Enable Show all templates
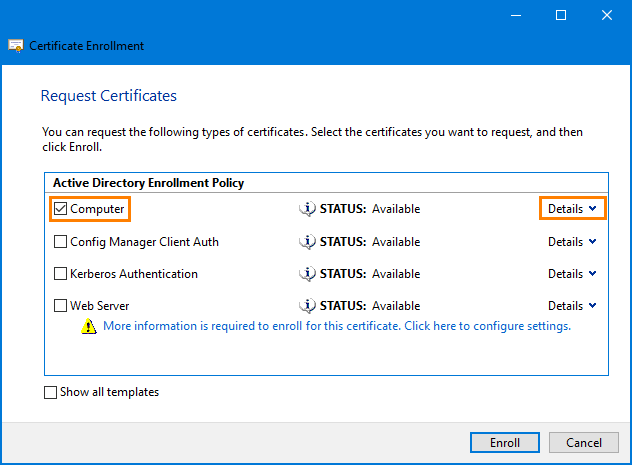 pos(50,392)
